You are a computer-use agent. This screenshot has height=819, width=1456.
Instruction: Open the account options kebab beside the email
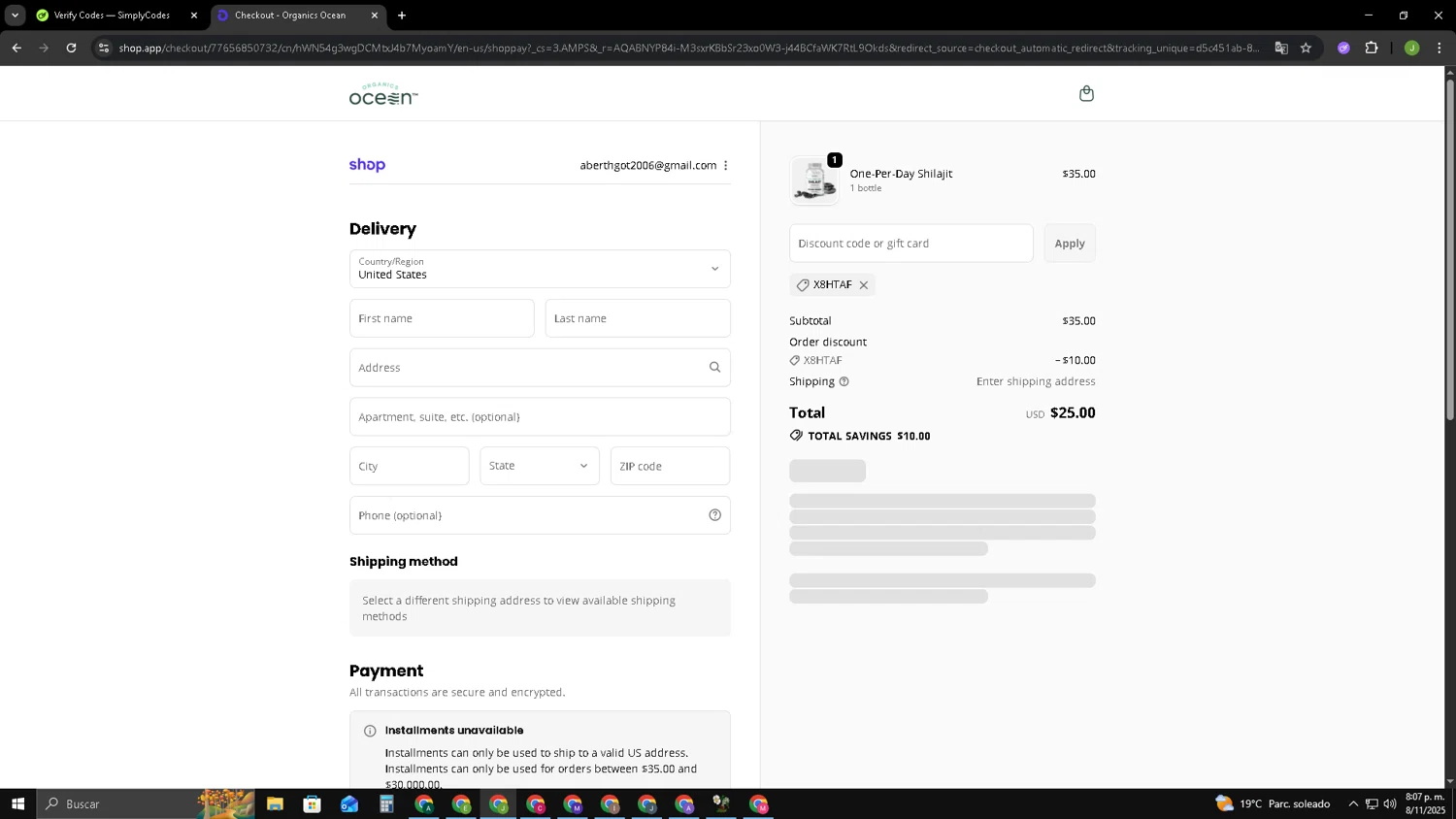tap(725, 165)
